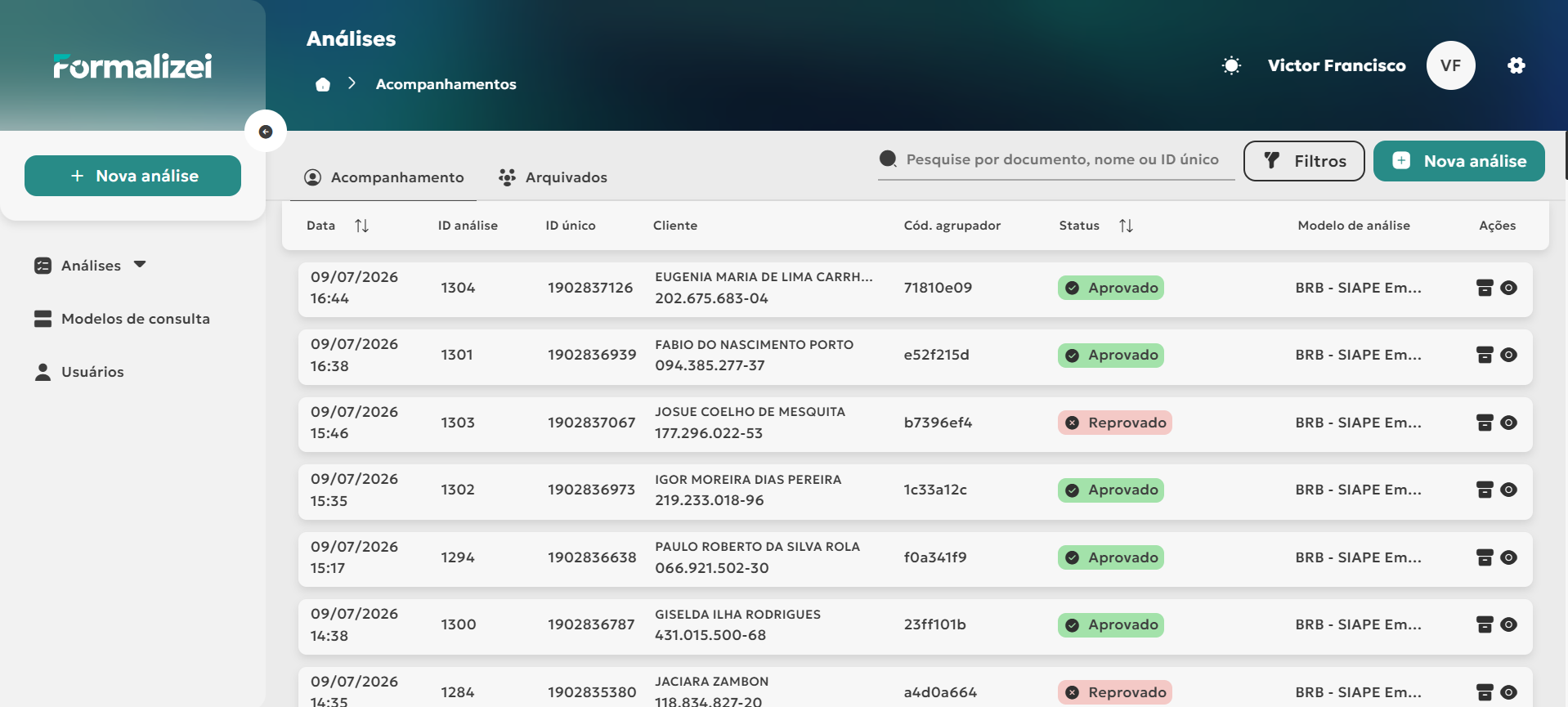Click the Victor Francisco user name

pos(1337,65)
